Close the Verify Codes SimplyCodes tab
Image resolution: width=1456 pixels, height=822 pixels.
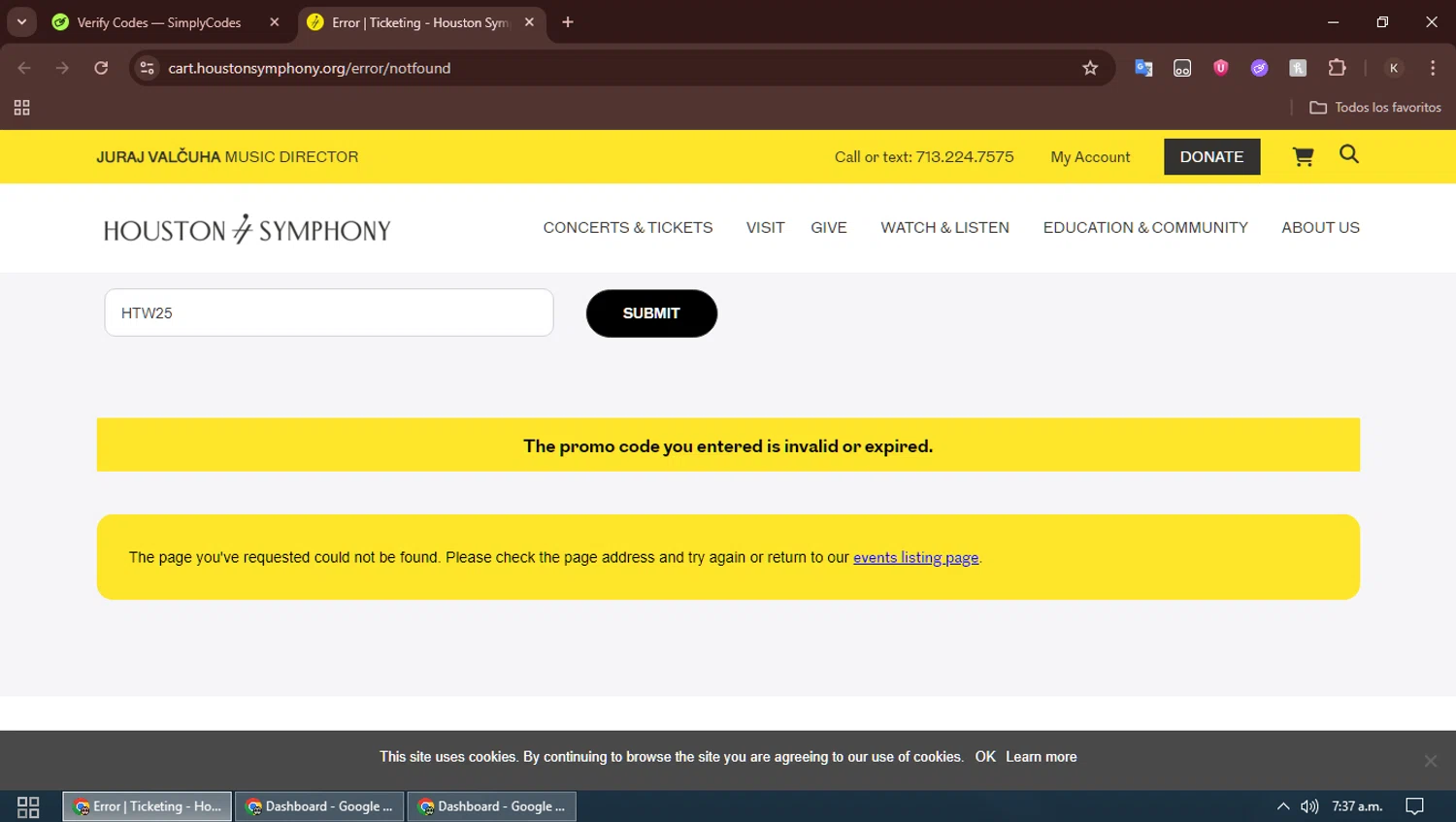[275, 22]
